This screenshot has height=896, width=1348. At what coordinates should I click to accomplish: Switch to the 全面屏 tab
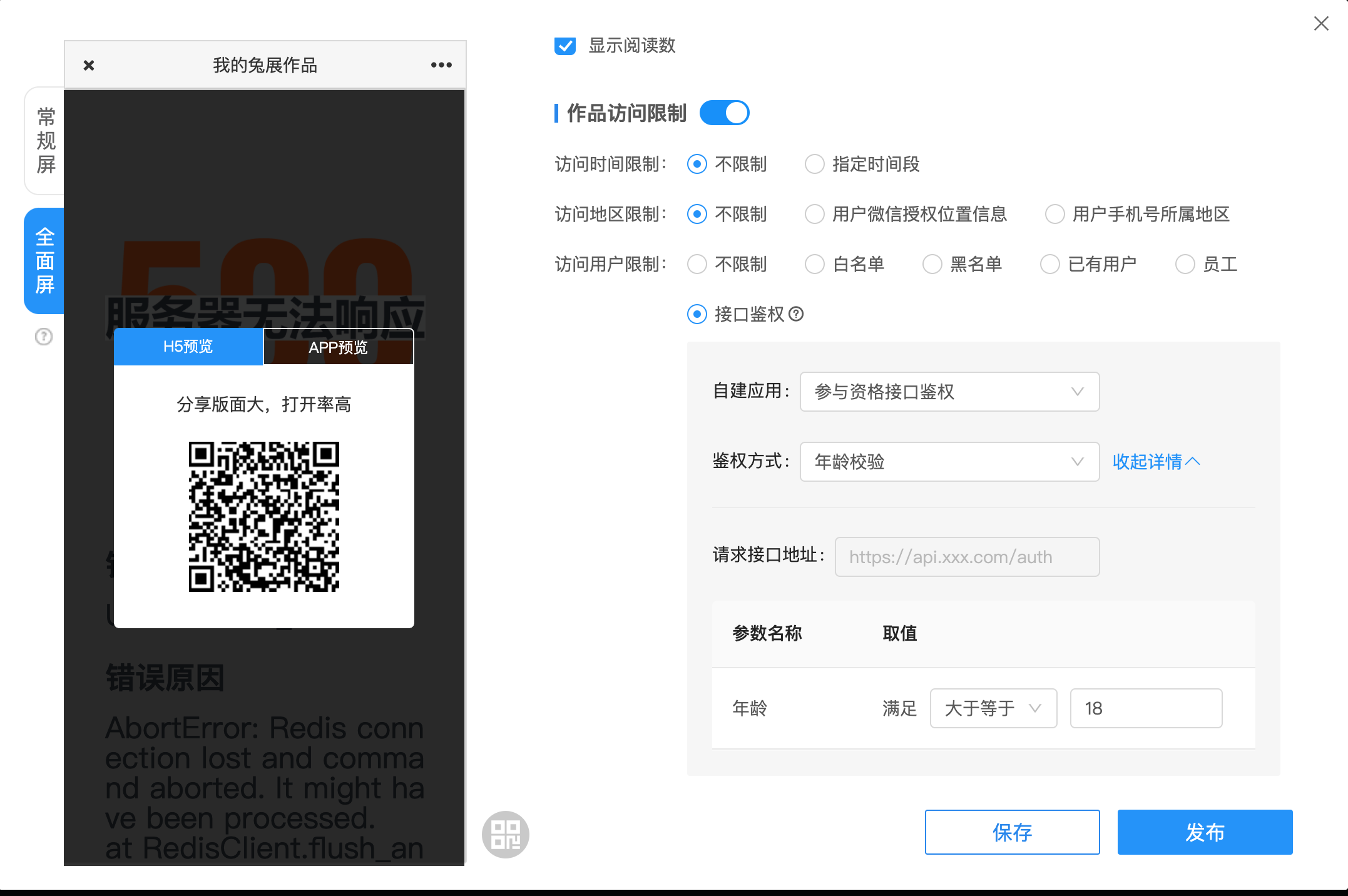[44, 261]
